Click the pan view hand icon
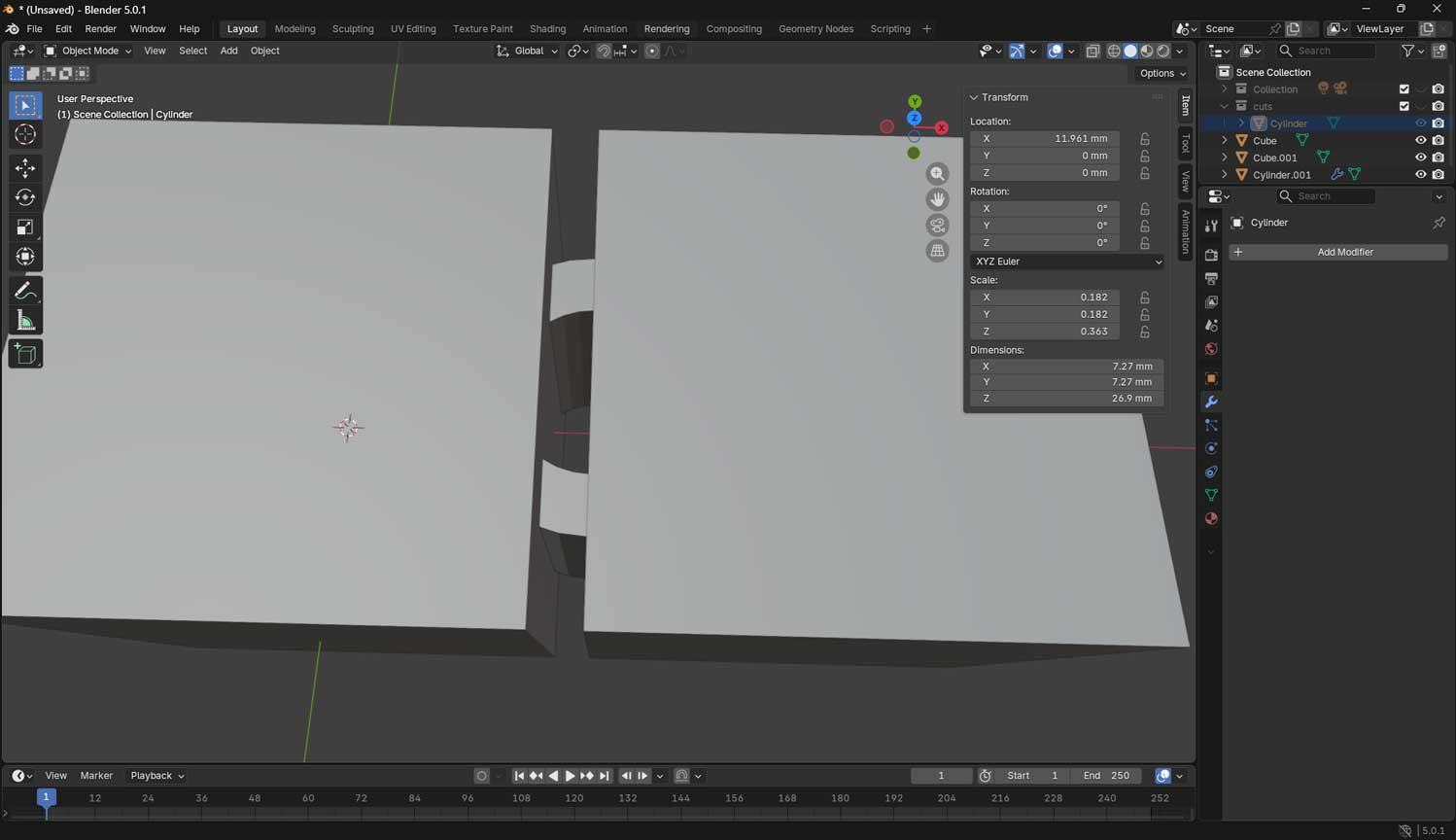This screenshot has height=840, width=1456. (x=937, y=199)
